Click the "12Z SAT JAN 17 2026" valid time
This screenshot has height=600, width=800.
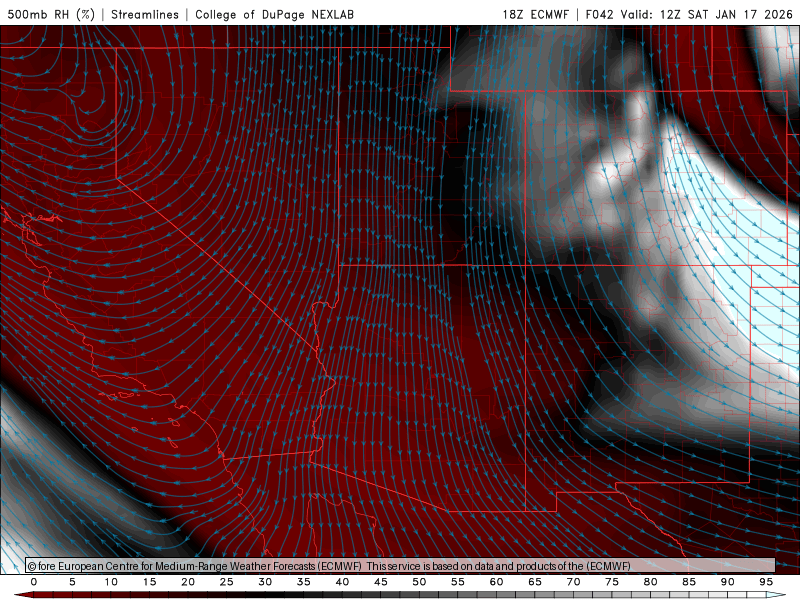click(x=726, y=14)
